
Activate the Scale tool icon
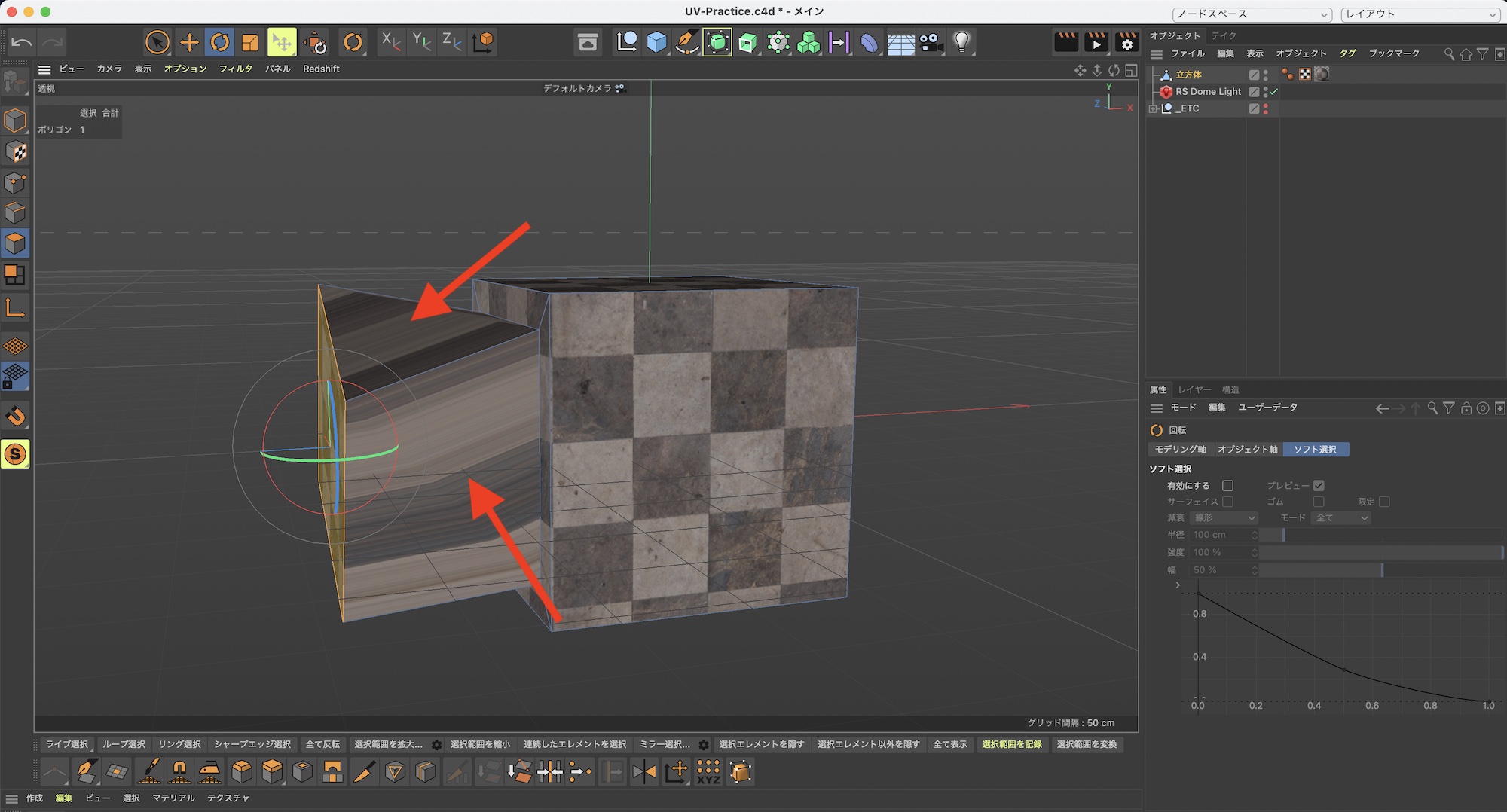click(250, 43)
